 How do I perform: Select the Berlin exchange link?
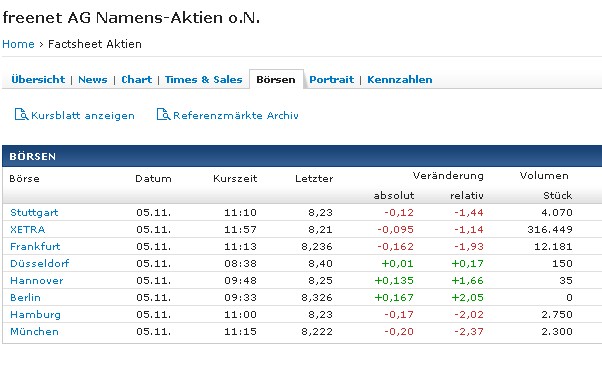click(x=25, y=298)
